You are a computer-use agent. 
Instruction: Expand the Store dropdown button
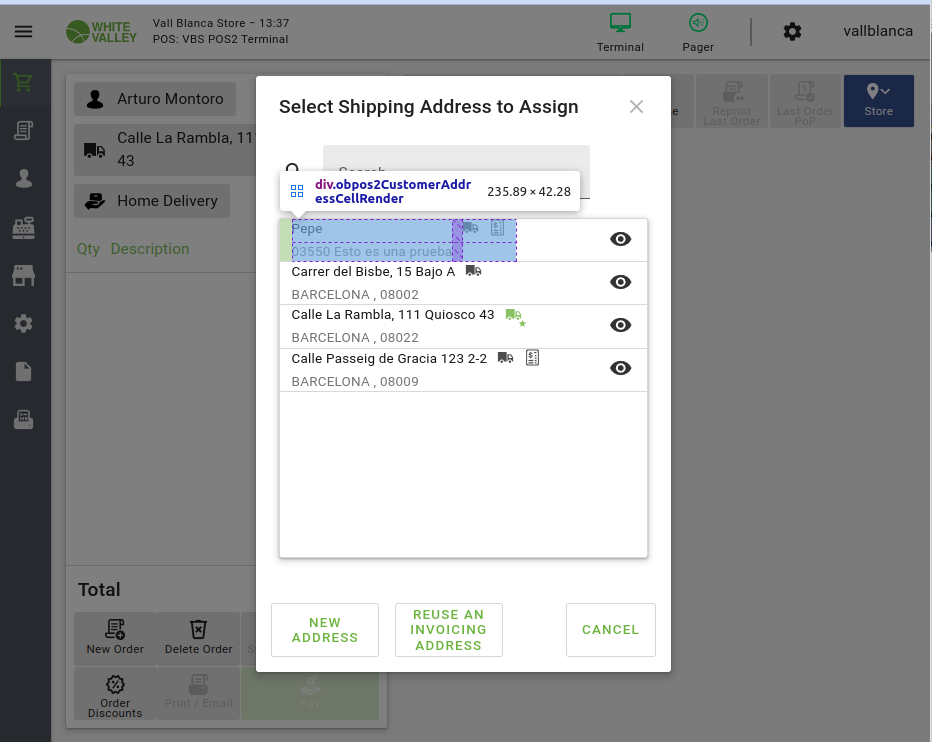pyautogui.click(x=878, y=101)
